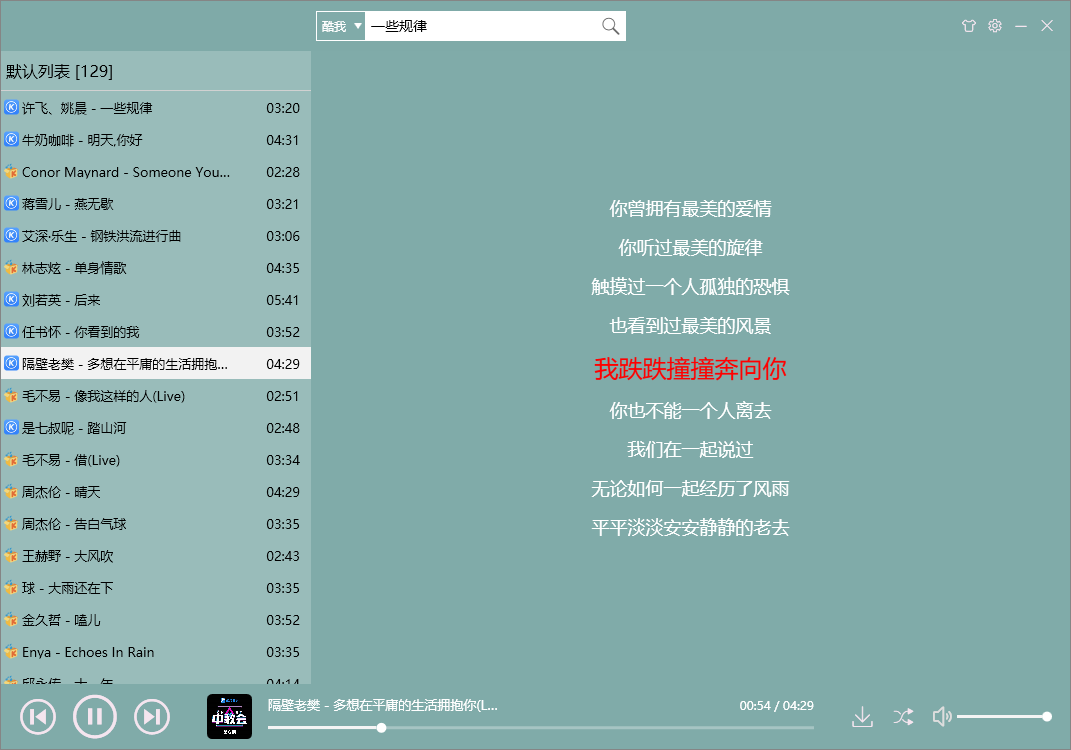Click the volume slider
The width and height of the screenshot is (1071, 750).
click(1000, 716)
